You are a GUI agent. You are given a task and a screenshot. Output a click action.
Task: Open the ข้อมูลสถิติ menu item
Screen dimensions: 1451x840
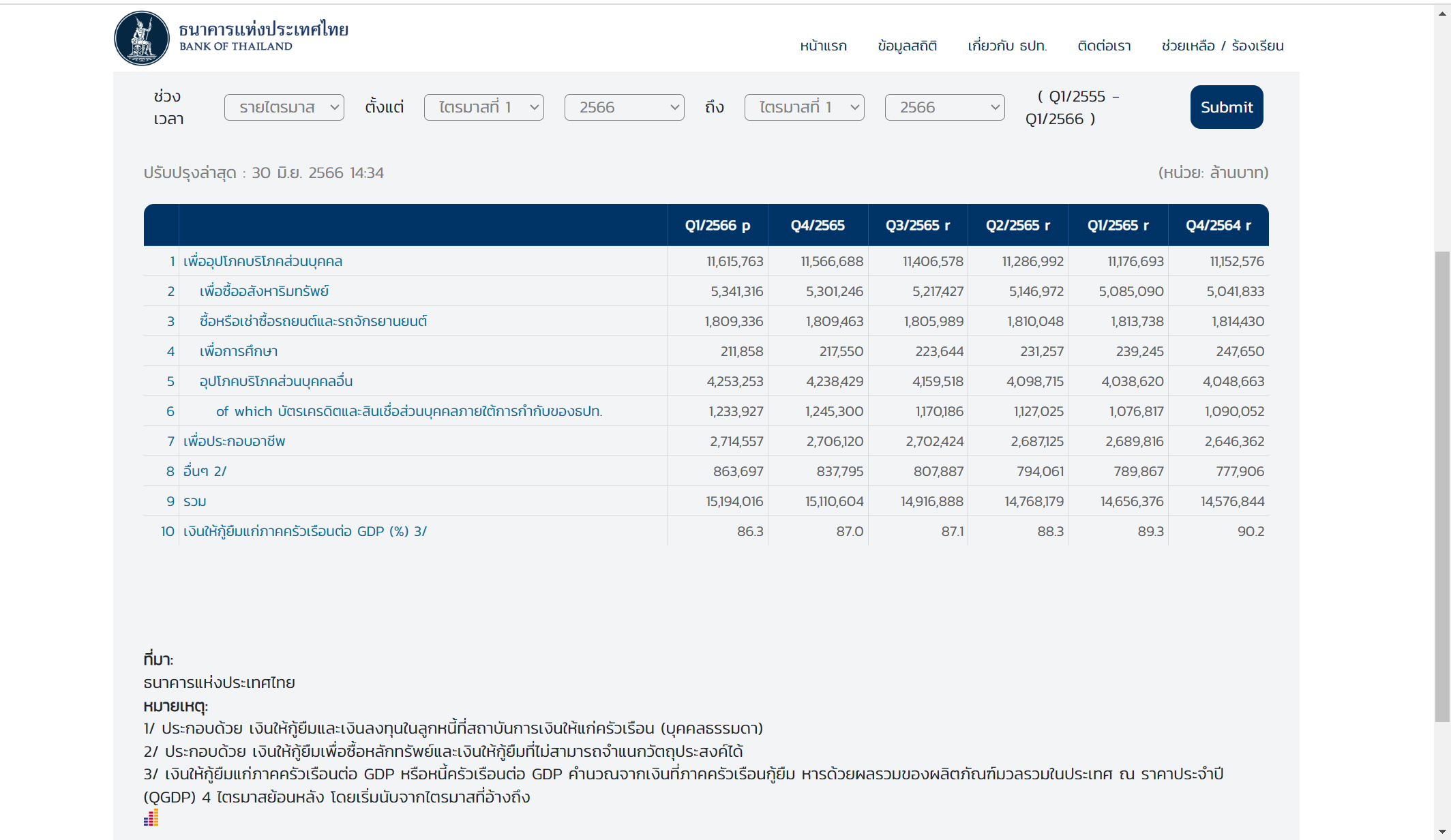click(x=907, y=46)
